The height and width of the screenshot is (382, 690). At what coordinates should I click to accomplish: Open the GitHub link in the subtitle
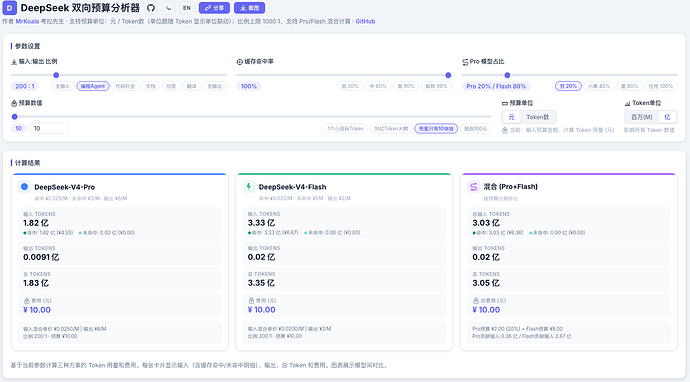point(365,21)
